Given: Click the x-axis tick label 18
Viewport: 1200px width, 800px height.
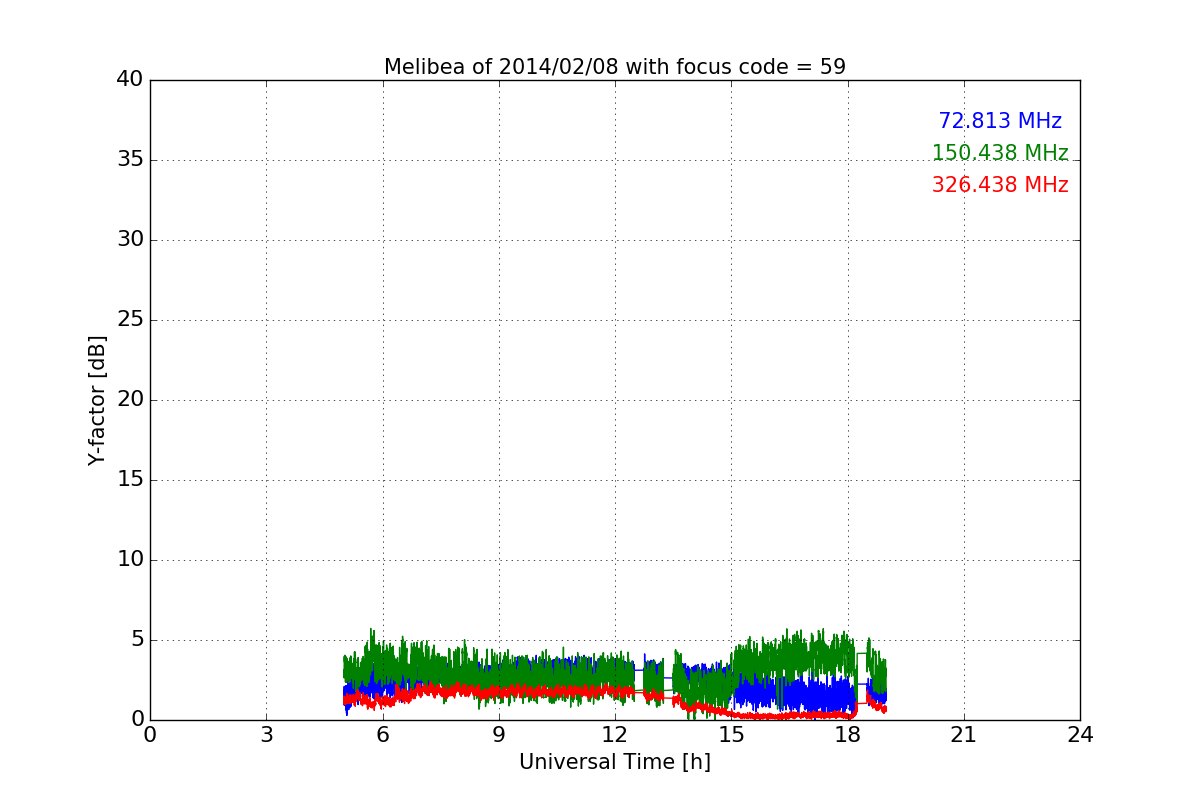Looking at the screenshot, I should (x=848, y=734).
